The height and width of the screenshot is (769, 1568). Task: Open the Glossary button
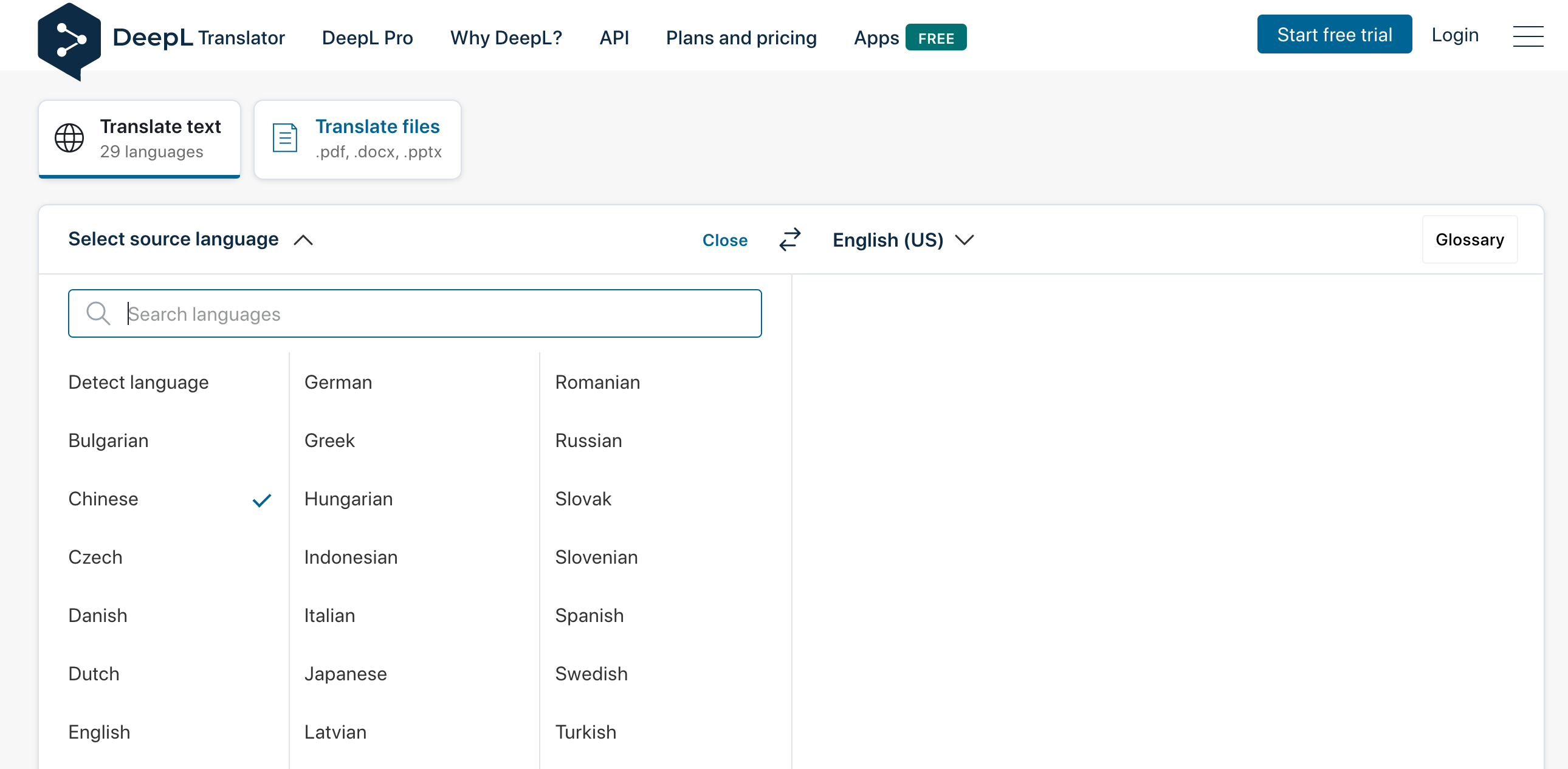[1469, 240]
